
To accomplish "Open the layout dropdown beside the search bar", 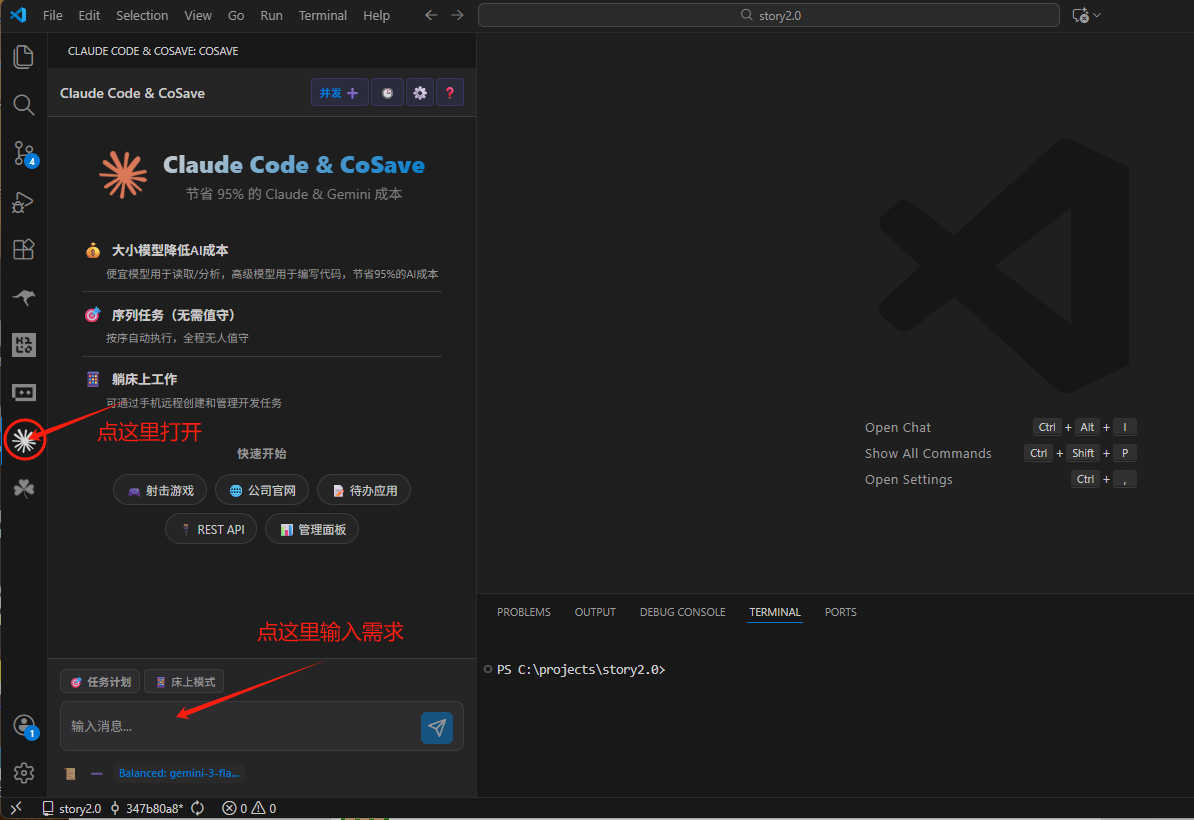I will coord(1086,15).
